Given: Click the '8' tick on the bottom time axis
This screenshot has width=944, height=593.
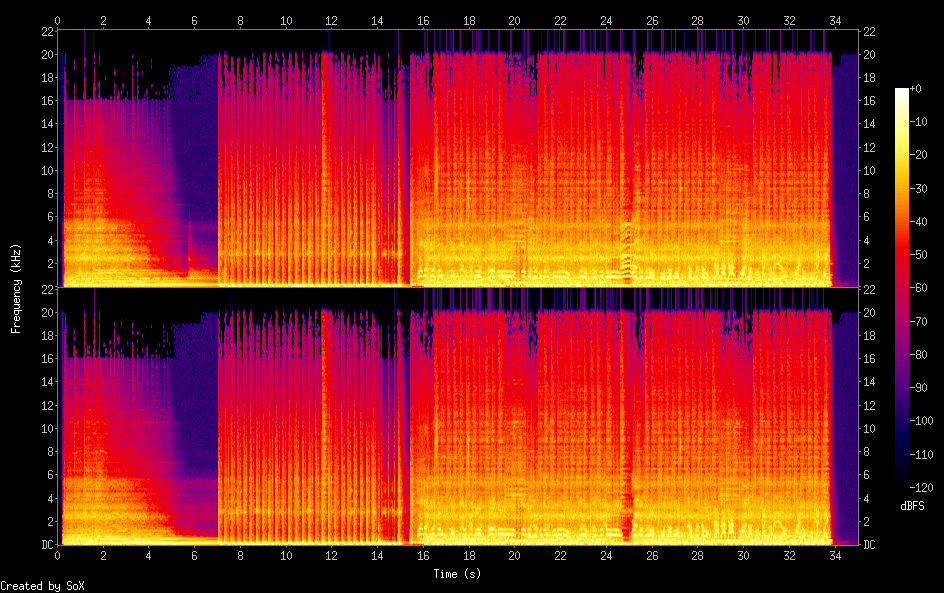Looking at the screenshot, I should click(241, 556).
